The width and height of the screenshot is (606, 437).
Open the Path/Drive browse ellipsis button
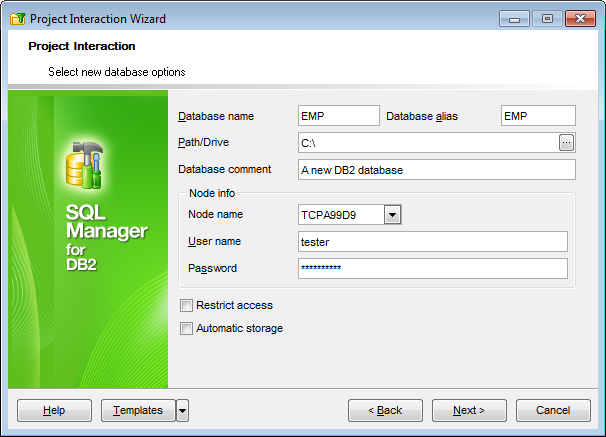(x=566, y=143)
